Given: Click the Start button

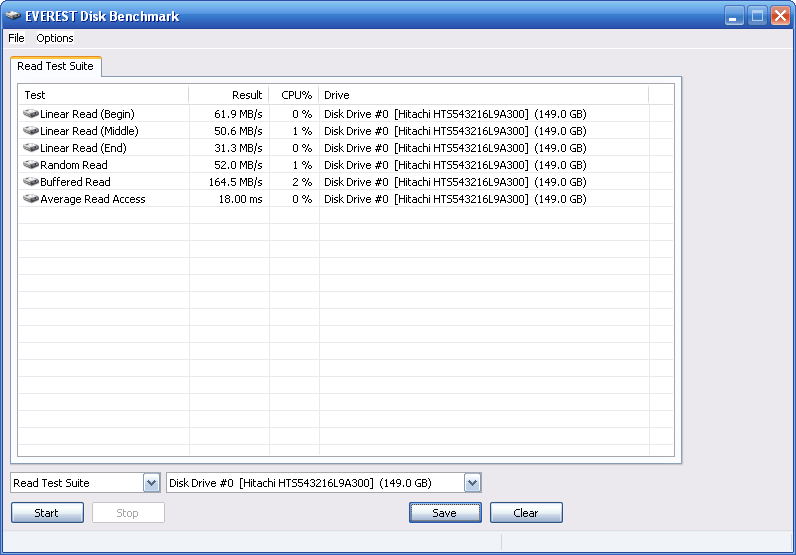Looking at the screenshot, I should click(x=47, y=513).
